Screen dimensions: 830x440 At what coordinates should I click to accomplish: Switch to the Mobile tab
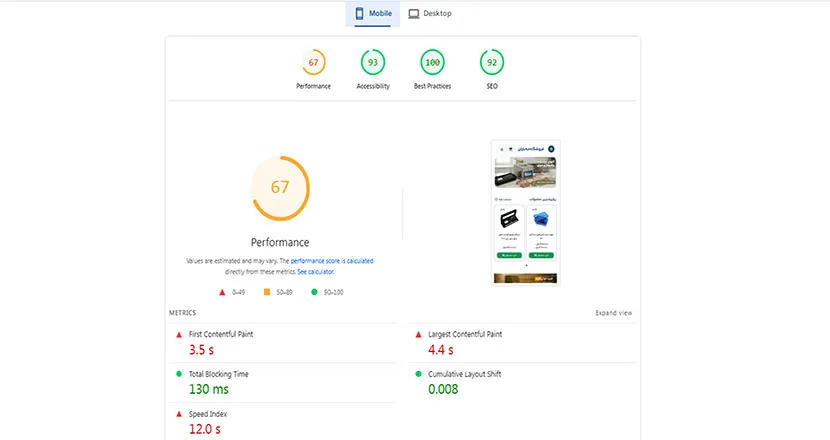(373, 14)
